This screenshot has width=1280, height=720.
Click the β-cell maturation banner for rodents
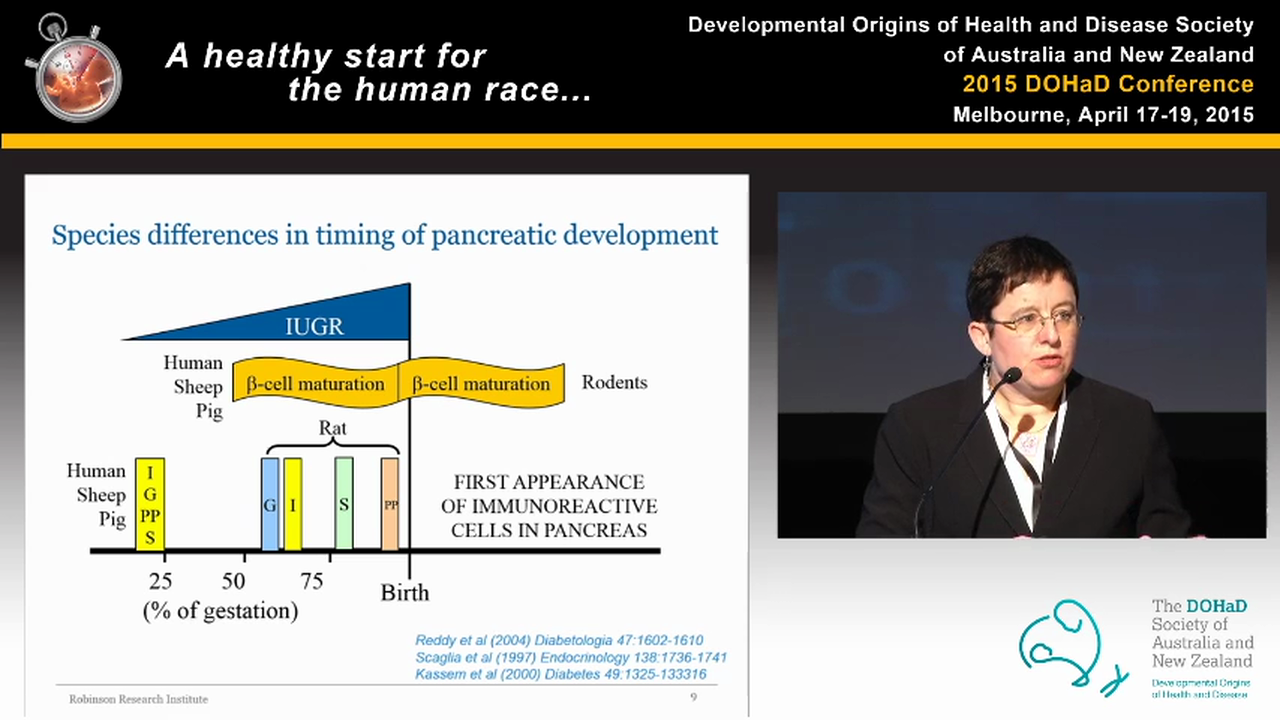pos(480,384)
